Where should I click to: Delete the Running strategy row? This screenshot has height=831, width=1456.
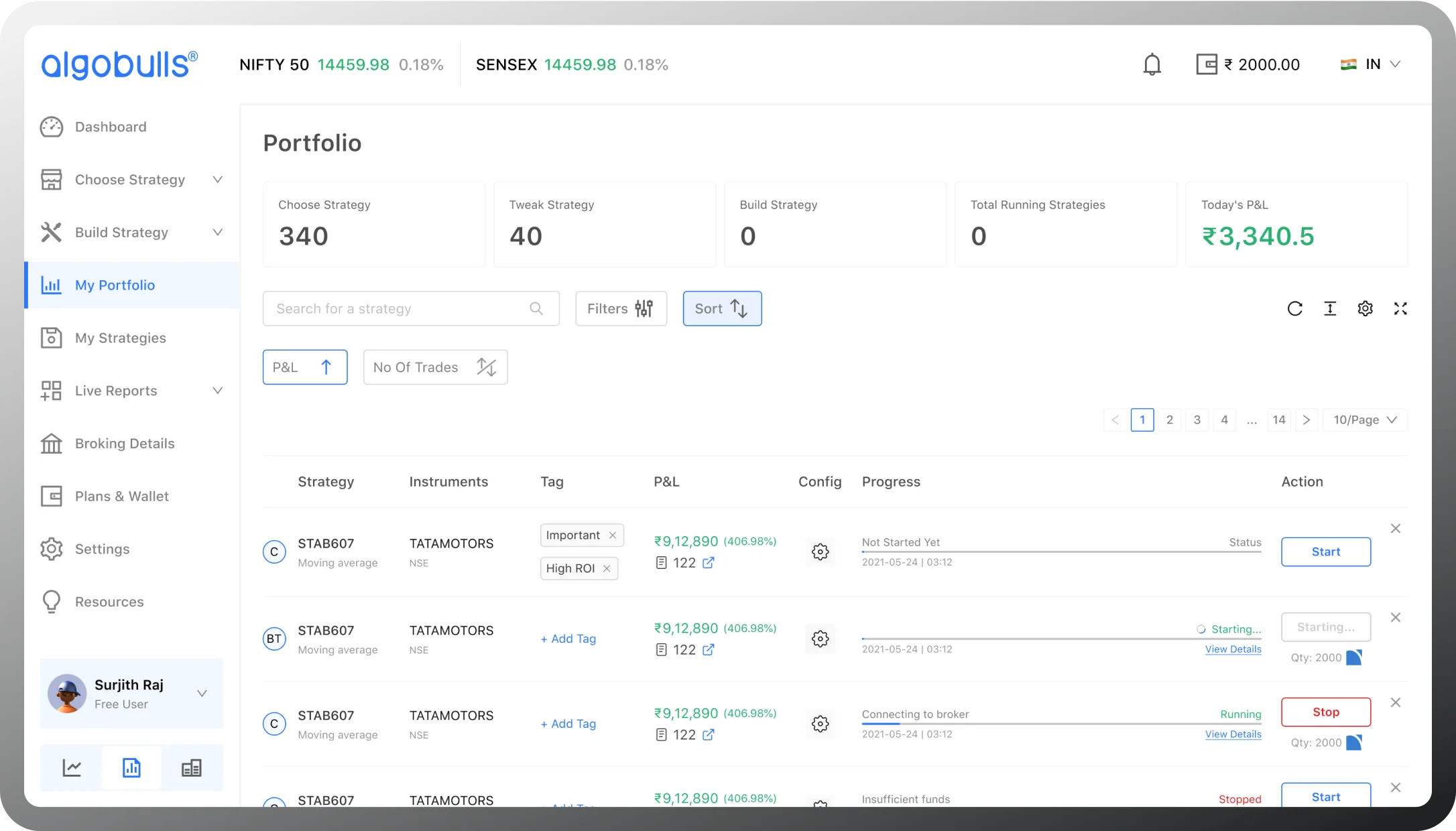coord(1396,702)
